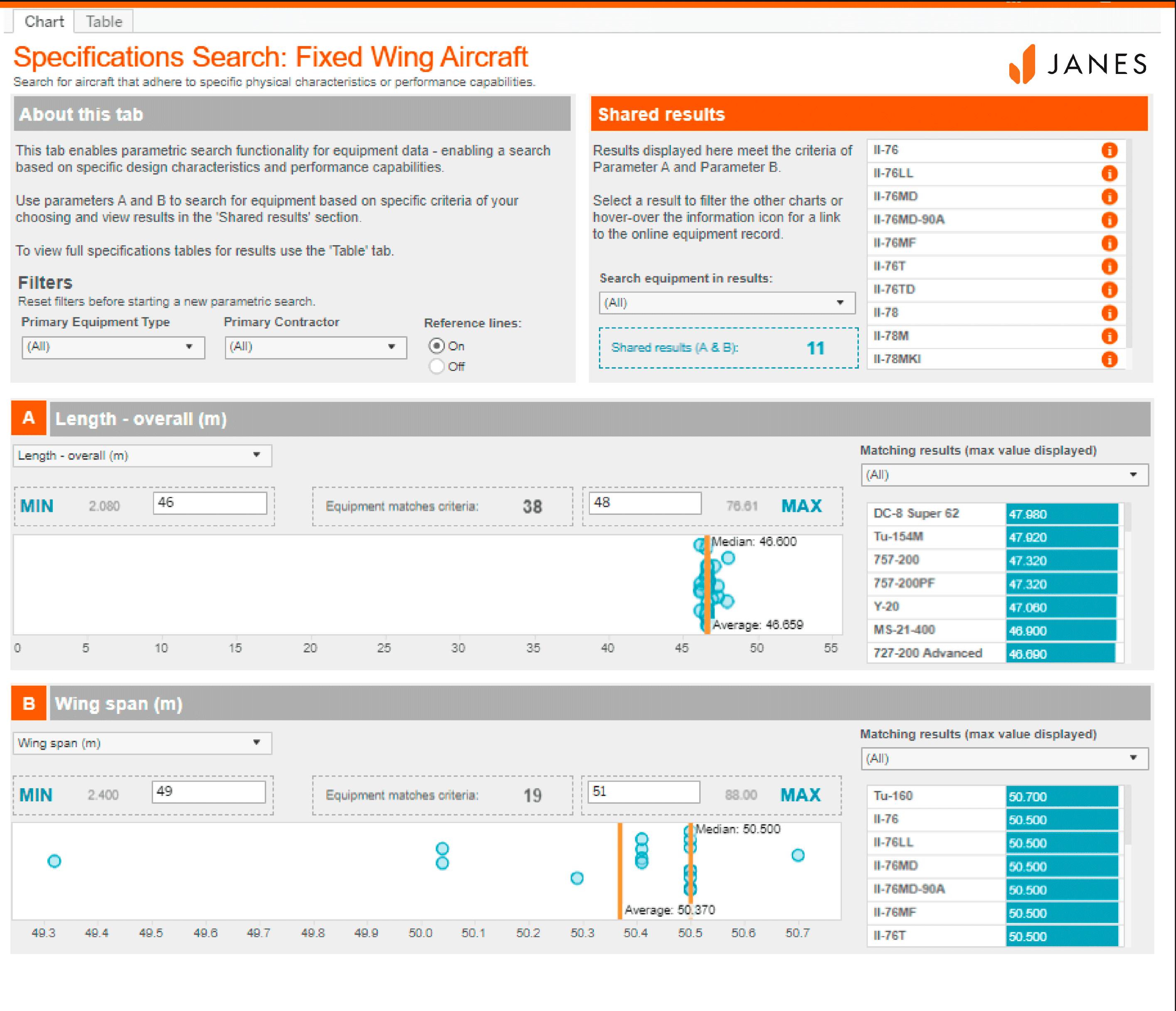The width and height of the screenshot is (1176, 1011).
Task: Click info icon for Il-78M
Action: coord(1109,337)
